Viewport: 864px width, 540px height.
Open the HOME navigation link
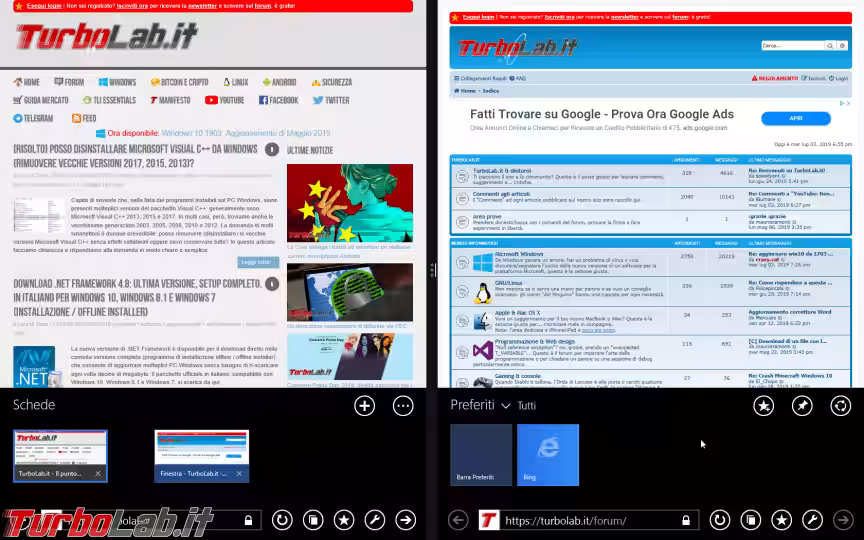[27, 82]
